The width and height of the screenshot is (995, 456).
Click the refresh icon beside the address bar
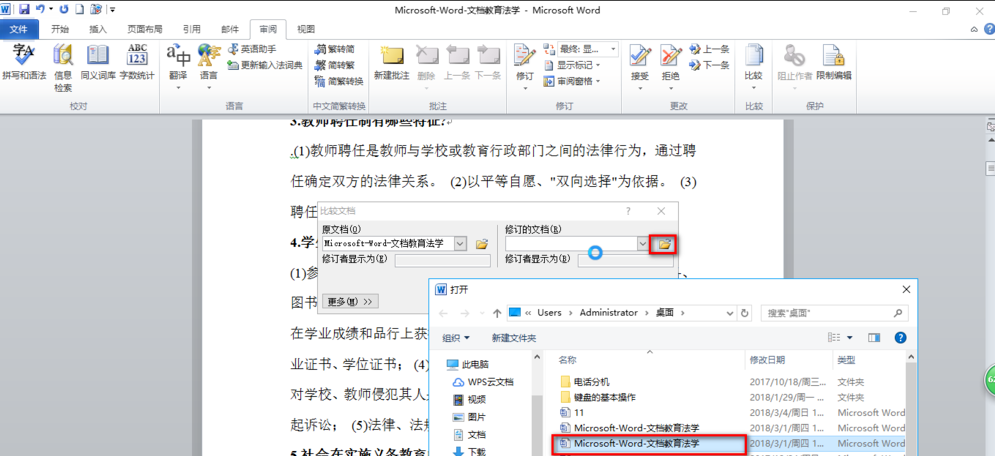tap(745, 313)
